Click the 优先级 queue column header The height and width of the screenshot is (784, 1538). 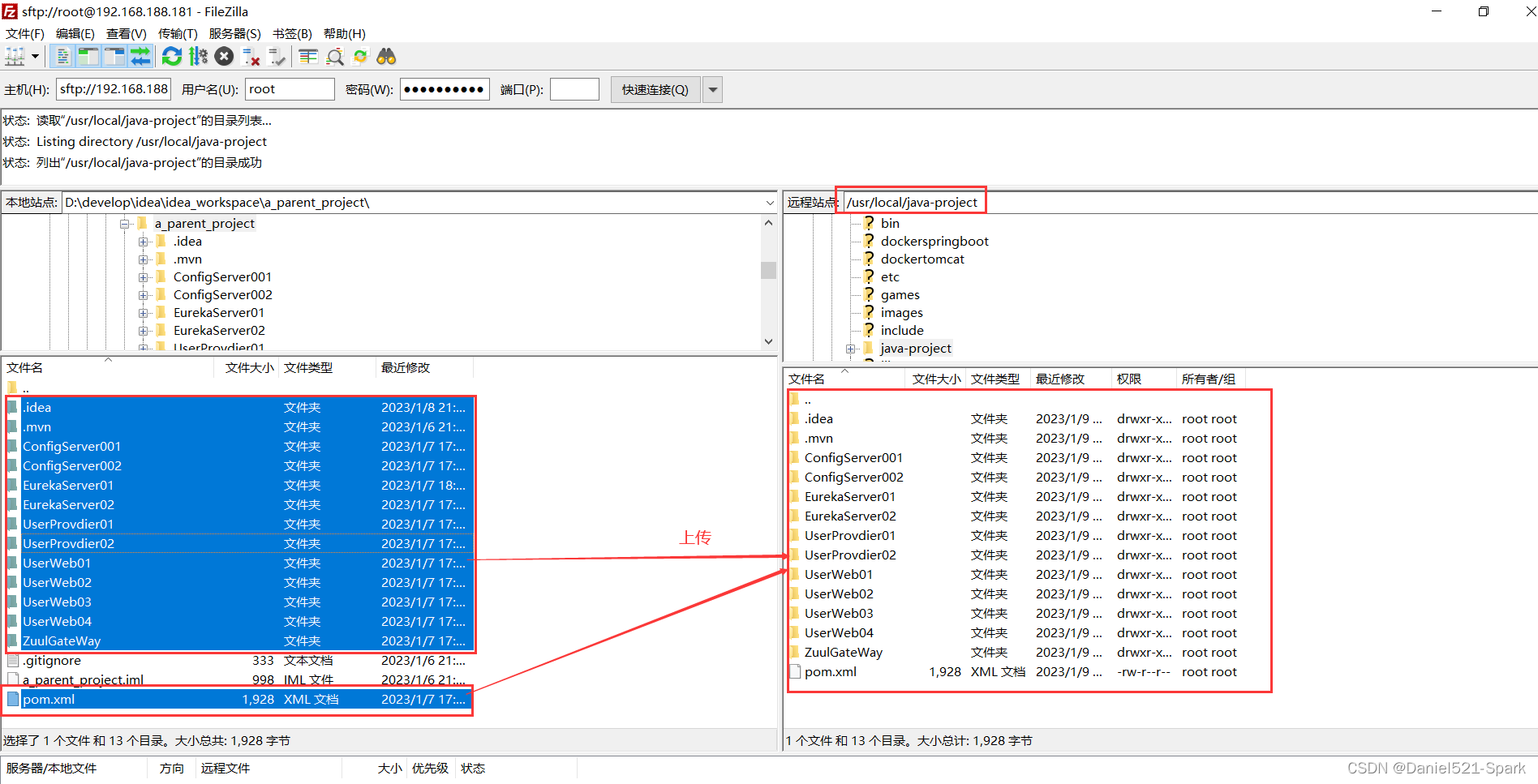coord(430,769)
